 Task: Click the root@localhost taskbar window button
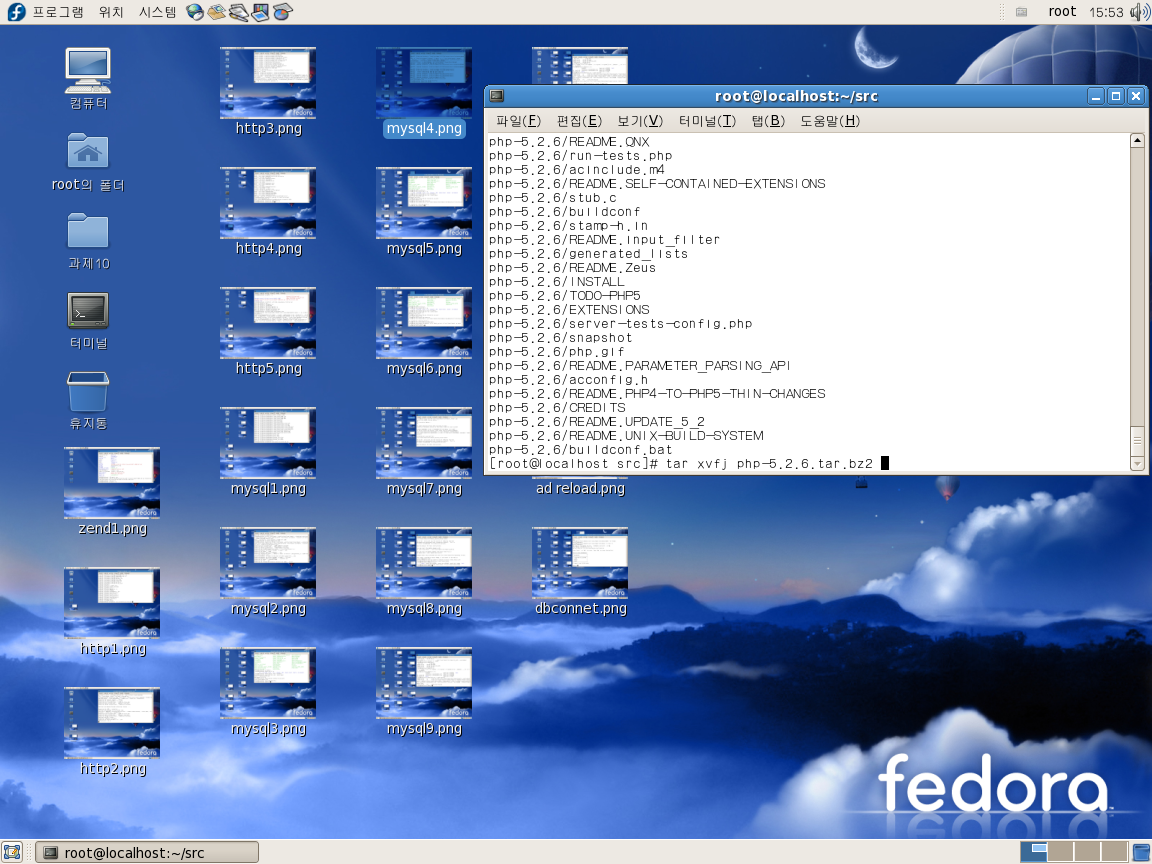147,852
